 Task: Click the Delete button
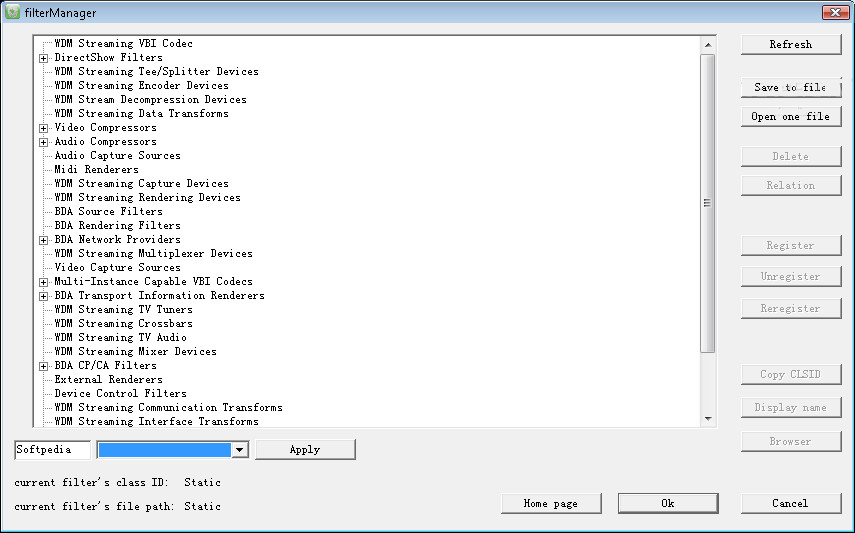[x=791, y=157]
